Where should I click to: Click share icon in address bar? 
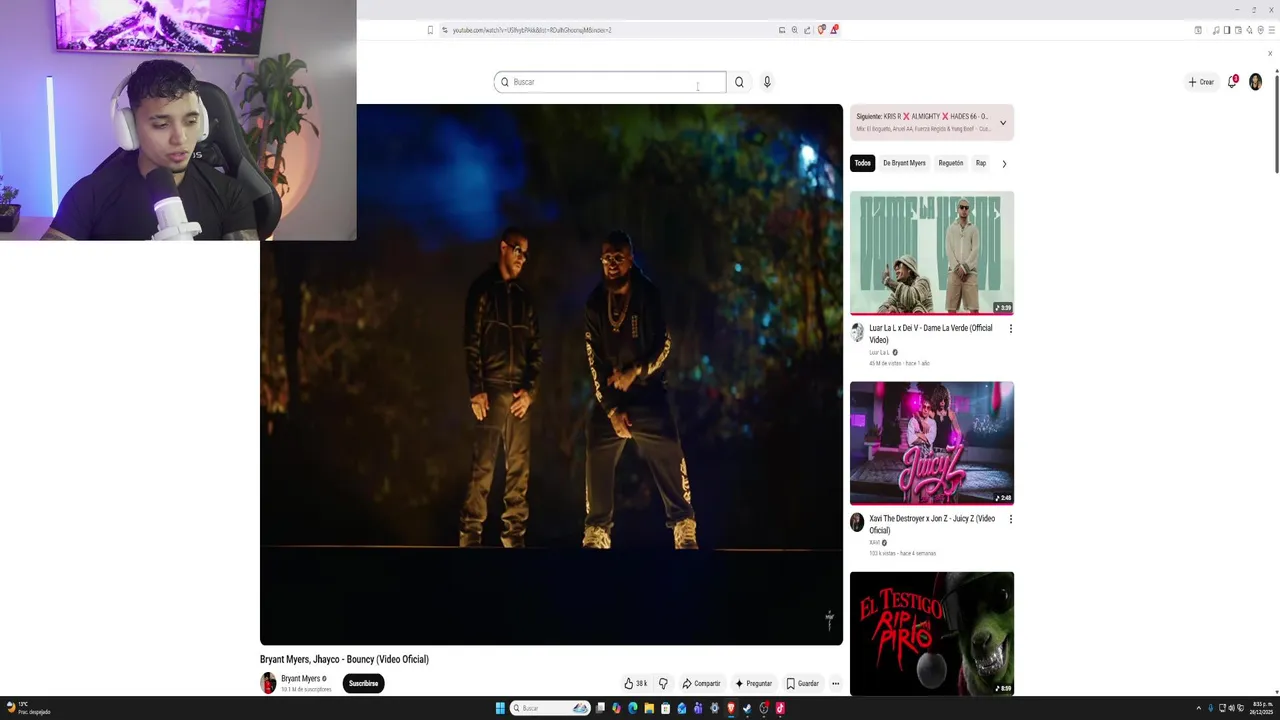tap(807, 30)
